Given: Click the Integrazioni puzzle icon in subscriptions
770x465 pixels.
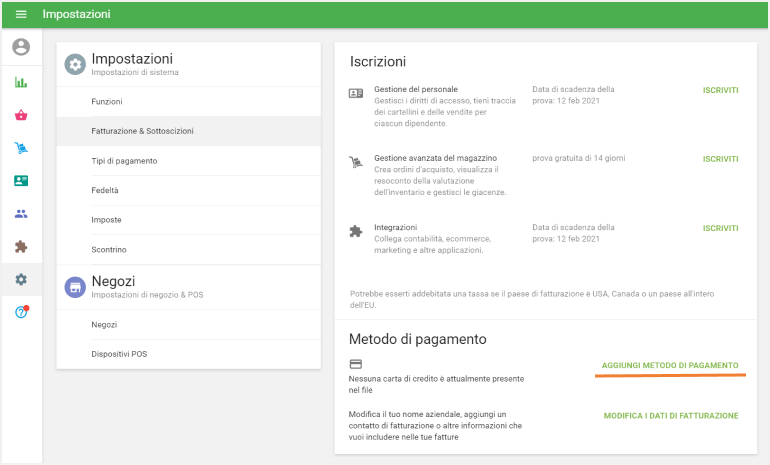Looking at the screenshot, I should click(x=356, y=231).
